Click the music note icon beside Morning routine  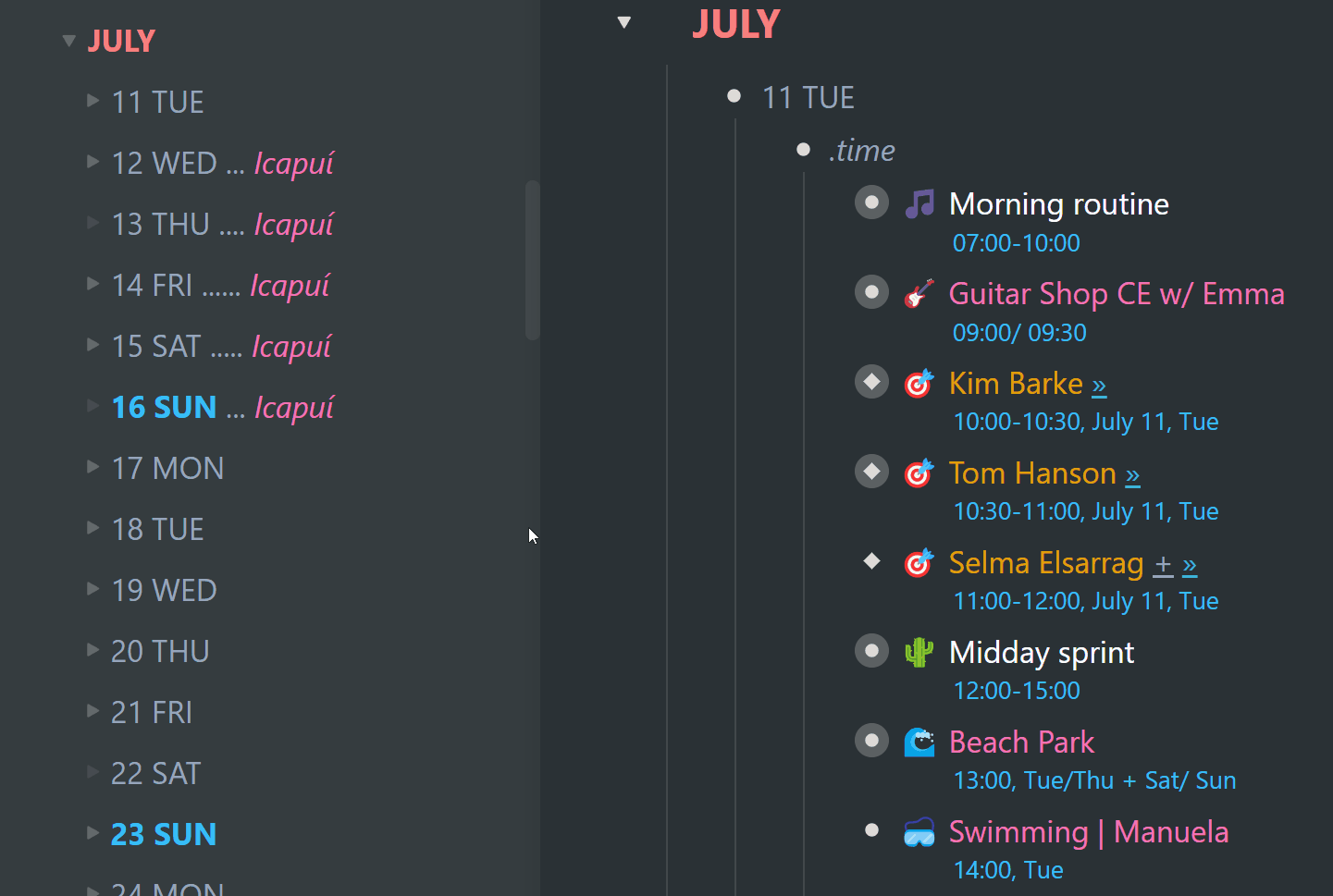pos(919,203)
